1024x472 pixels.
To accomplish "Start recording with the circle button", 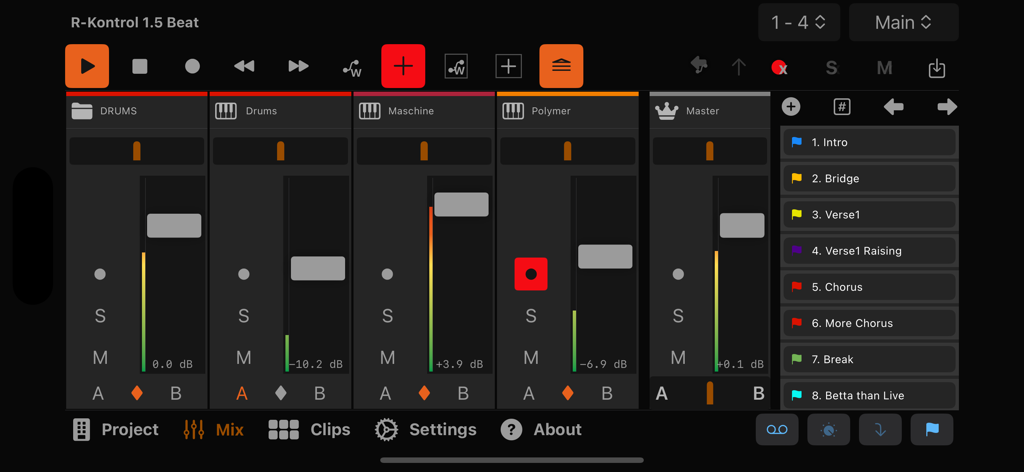I will pos(192,66).
